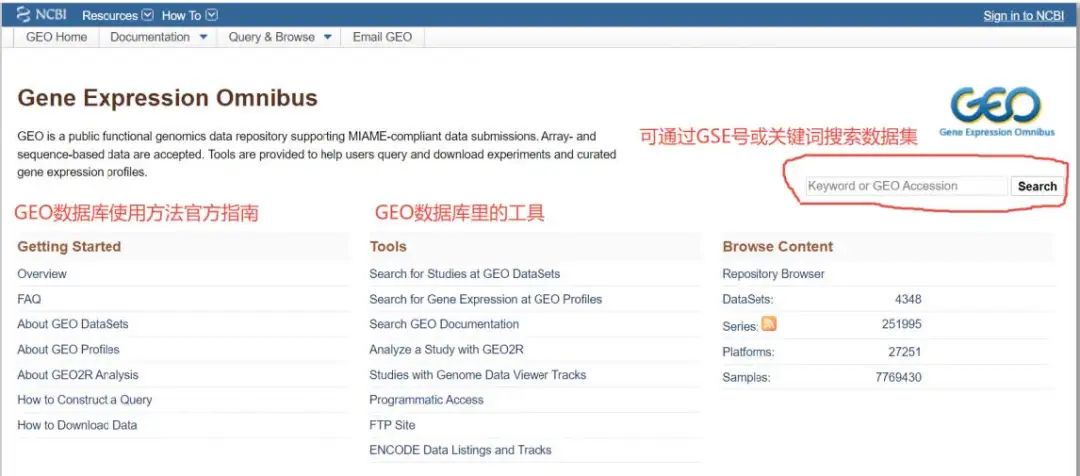Image resolution: width=1080 pixels, height=476 pixels.
Task: Go to GEO Home tab
Action: (x=56, y=37)
